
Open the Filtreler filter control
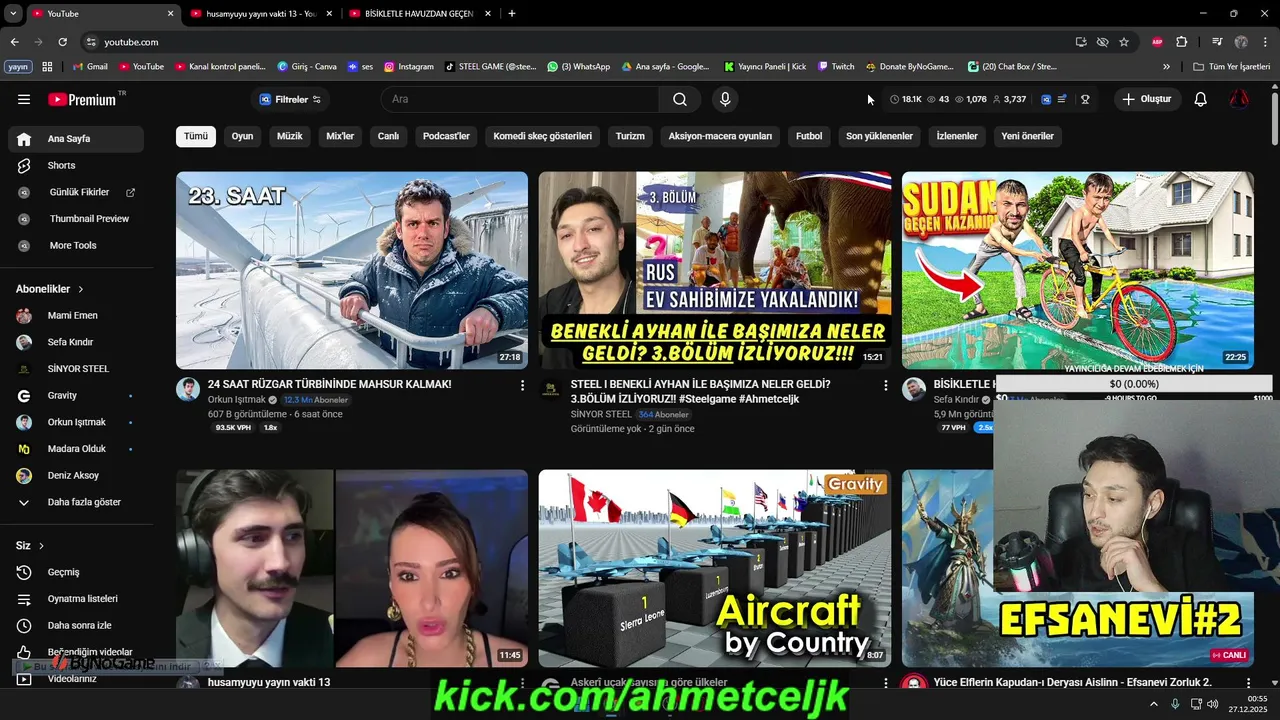(x=290, y=99)
